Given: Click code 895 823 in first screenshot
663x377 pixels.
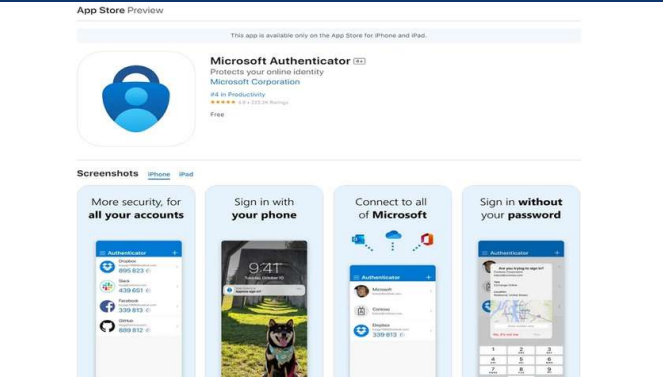Looking at the screenshot, I should click(131, 270).
